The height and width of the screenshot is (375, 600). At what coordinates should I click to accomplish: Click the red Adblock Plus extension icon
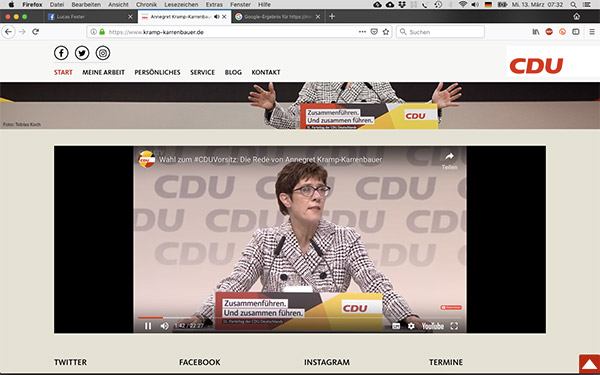coord(549,32)
